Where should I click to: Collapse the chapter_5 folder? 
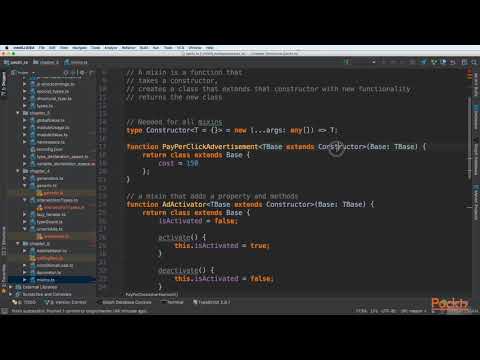(18, 244)
